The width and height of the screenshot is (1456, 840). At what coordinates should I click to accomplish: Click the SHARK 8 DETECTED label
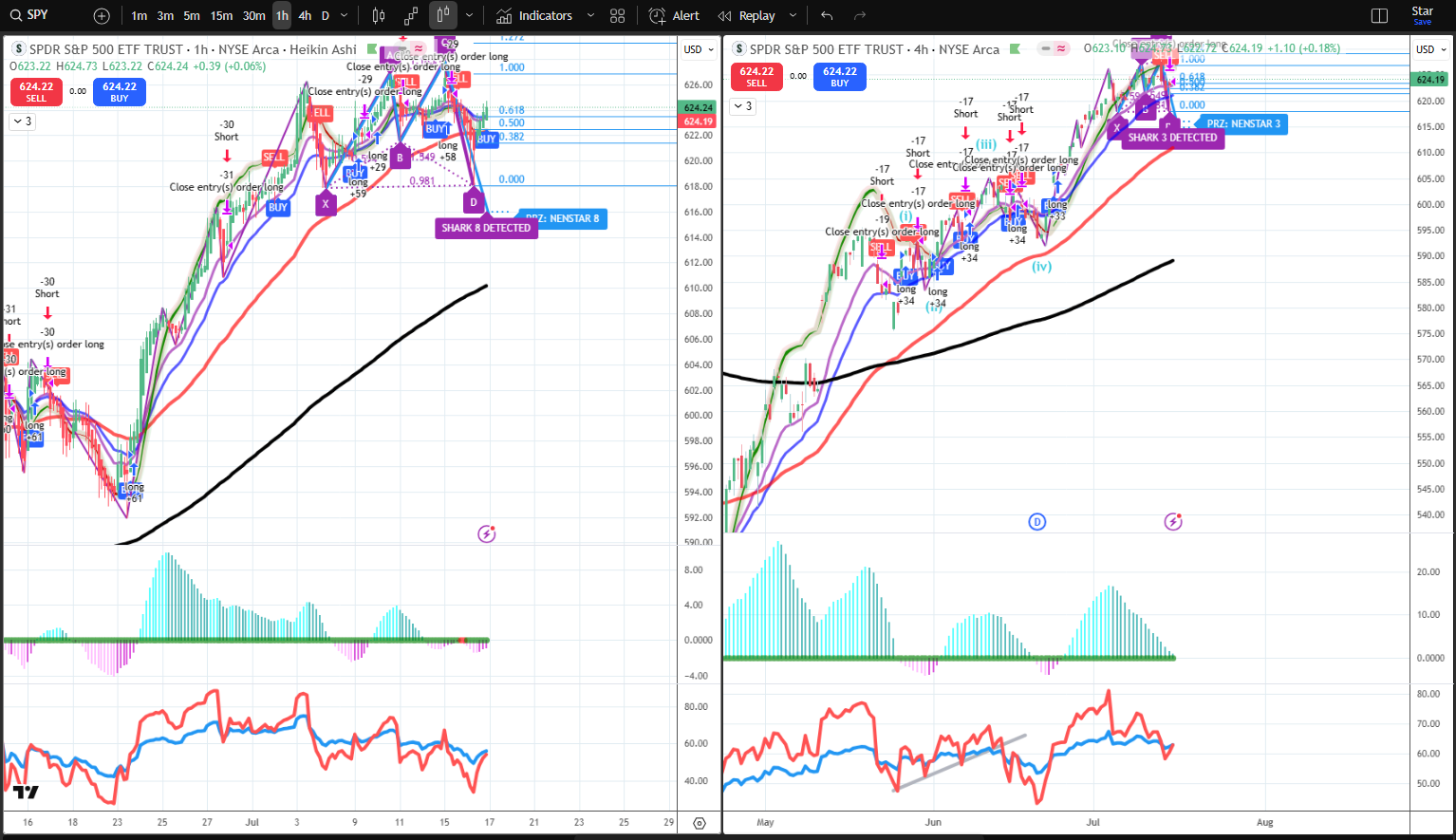[486, 228]
